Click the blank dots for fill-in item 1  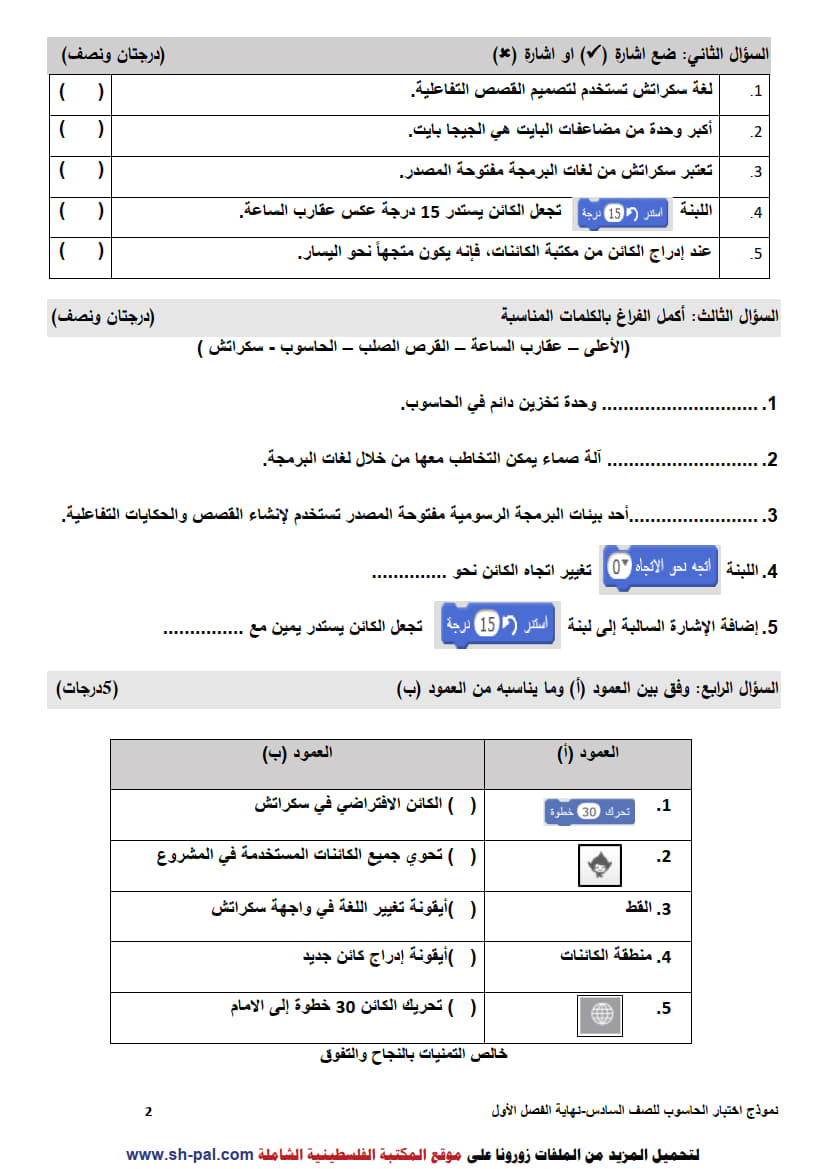[679, 406]
